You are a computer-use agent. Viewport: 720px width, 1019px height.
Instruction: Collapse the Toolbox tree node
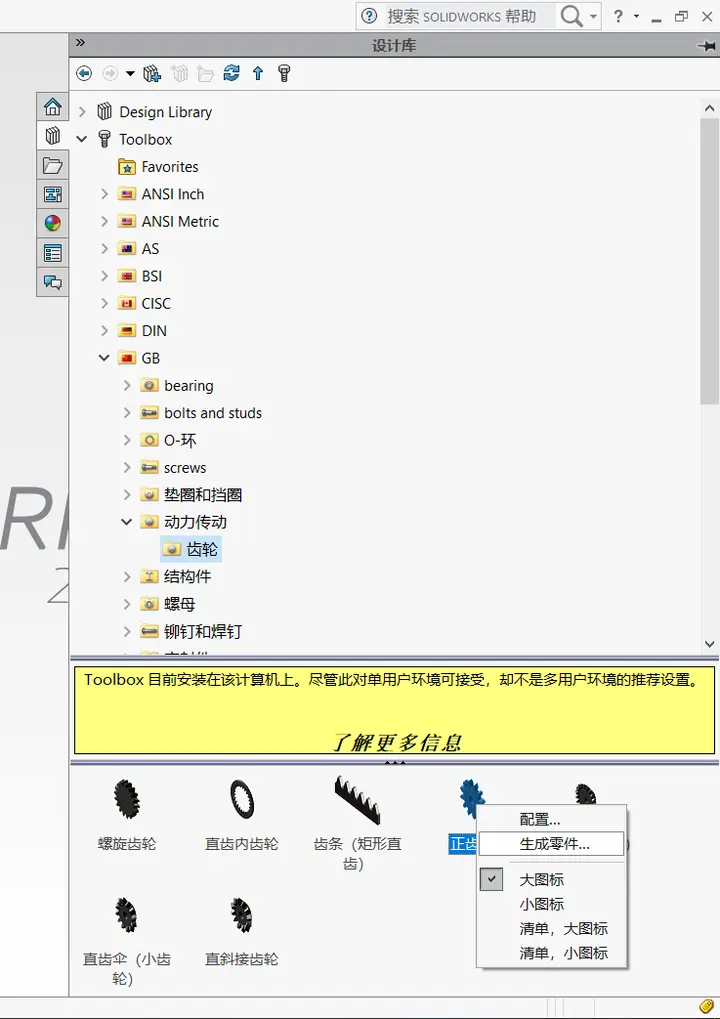click(82, 139)
